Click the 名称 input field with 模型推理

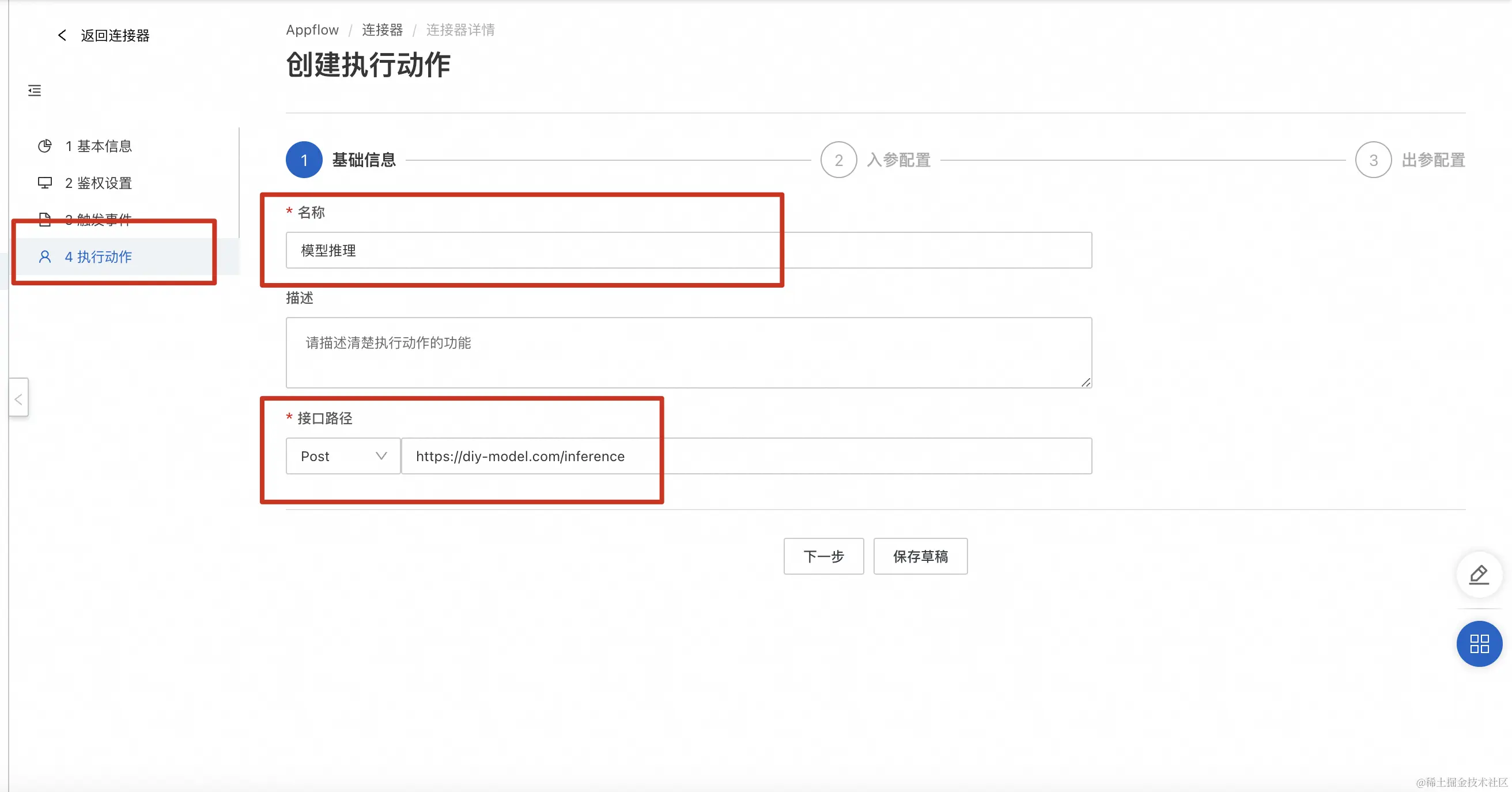[x=688, y=250]
